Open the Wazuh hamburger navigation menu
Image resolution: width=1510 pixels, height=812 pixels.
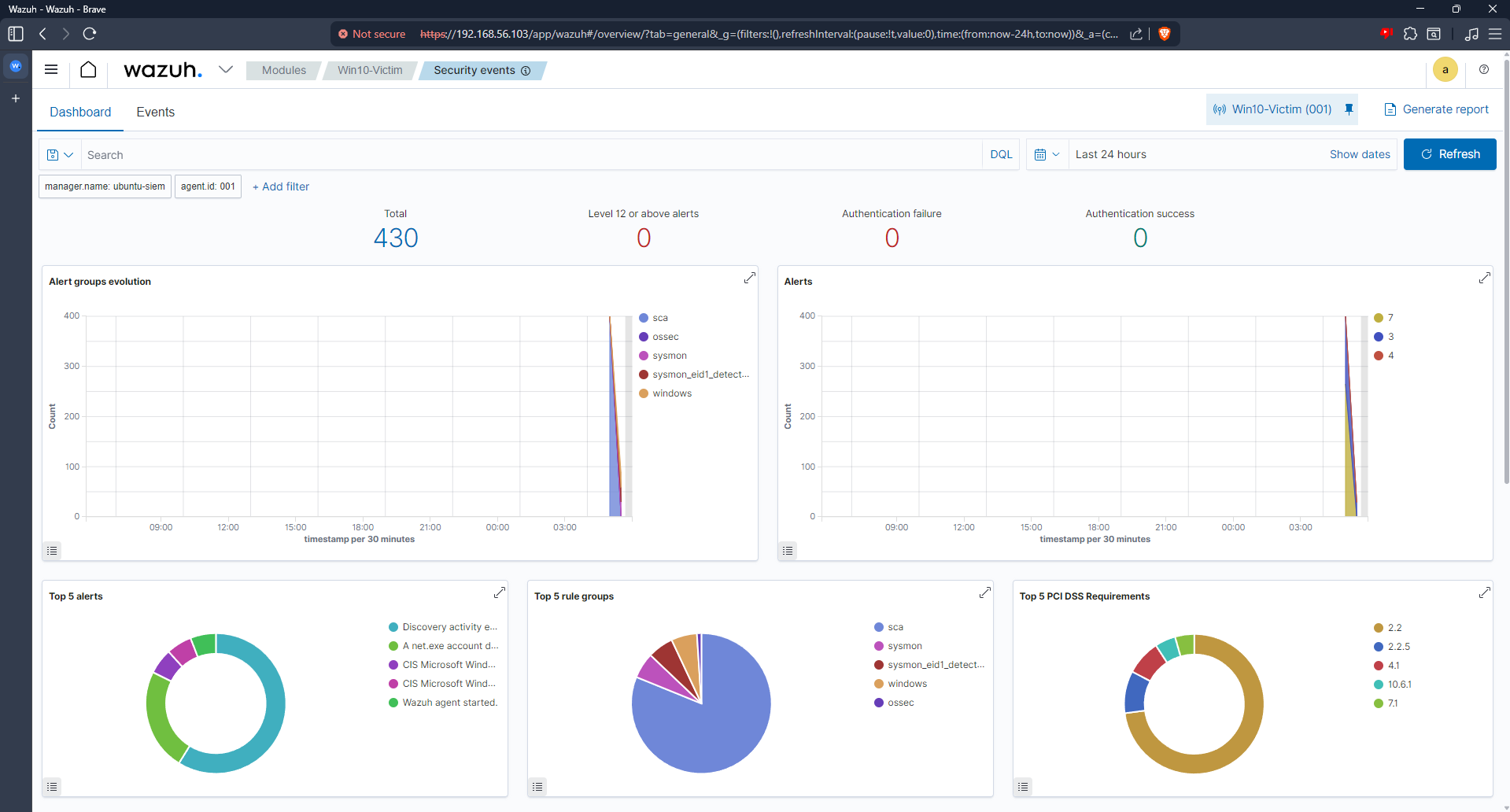tap(51, 69)
